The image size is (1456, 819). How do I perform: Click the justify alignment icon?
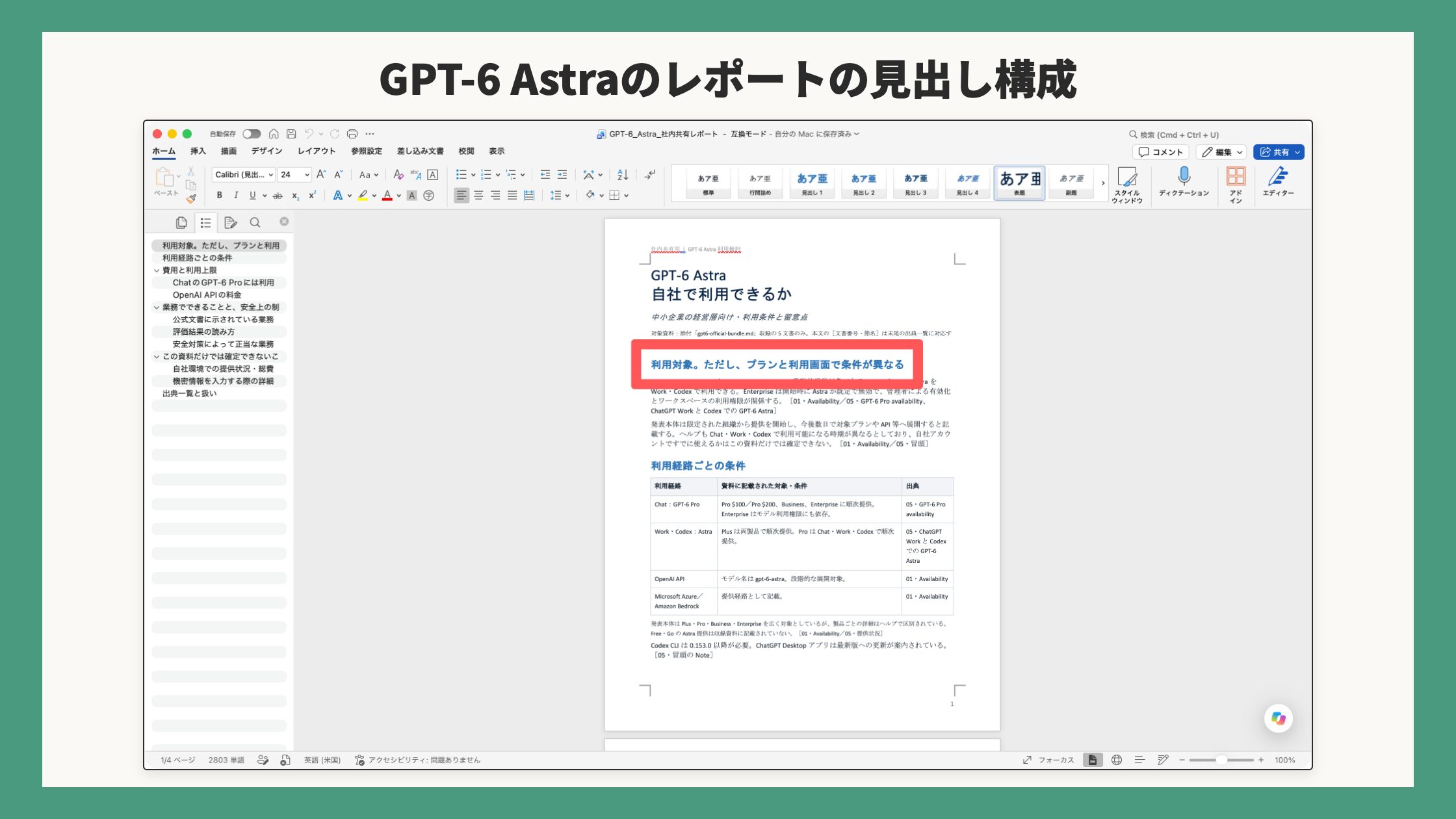(x=512, y=195)
